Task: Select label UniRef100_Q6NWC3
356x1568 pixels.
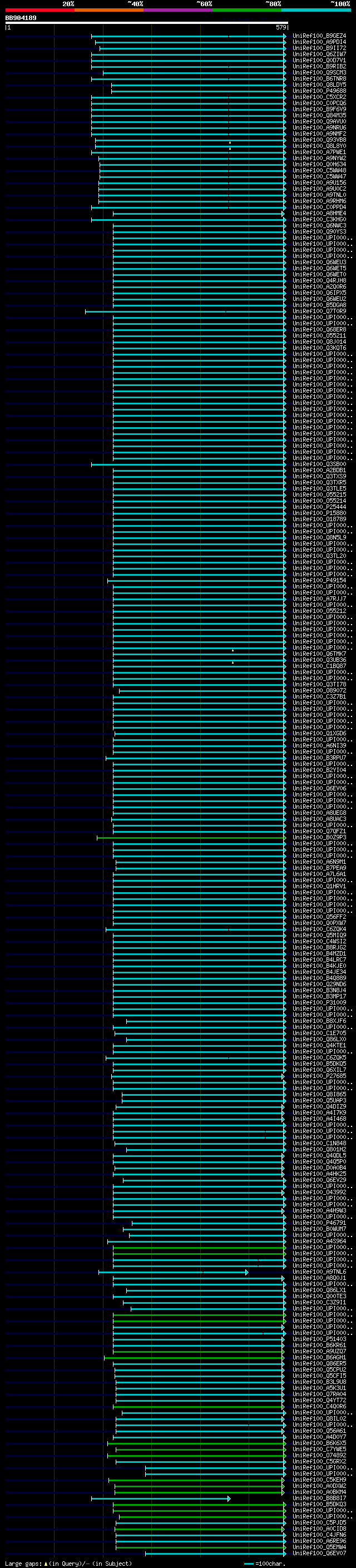Action: click(x=319, y=226)
